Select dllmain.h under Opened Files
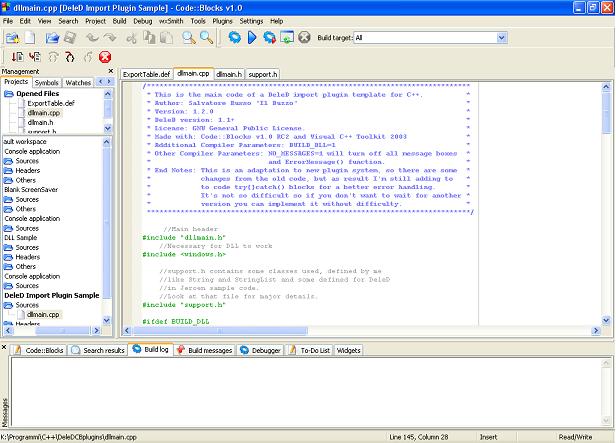 point(40,123)
